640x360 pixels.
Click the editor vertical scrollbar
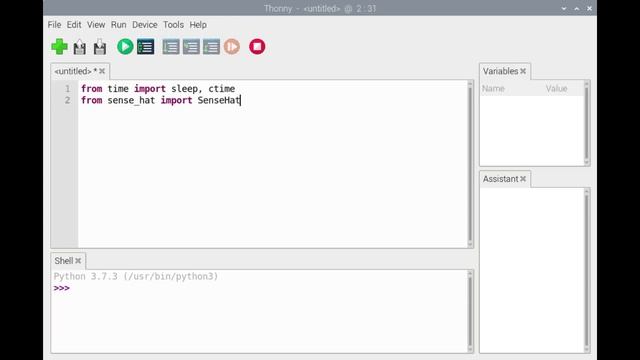click(x=470, y=164)
